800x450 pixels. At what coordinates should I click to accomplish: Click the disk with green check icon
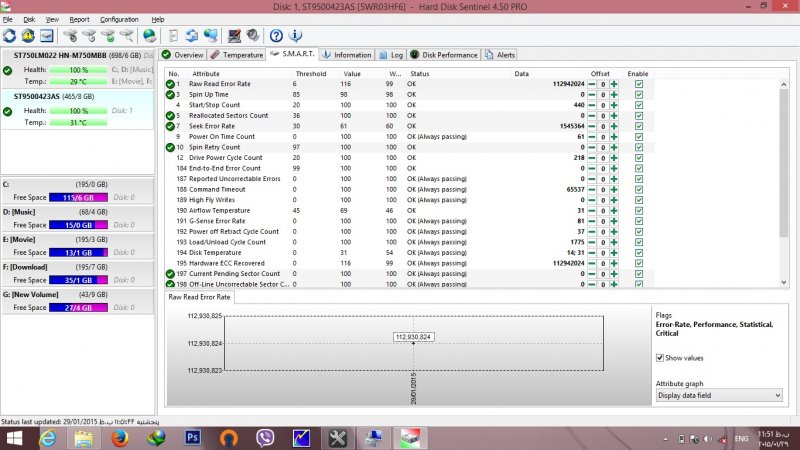(x=108, y=36)
